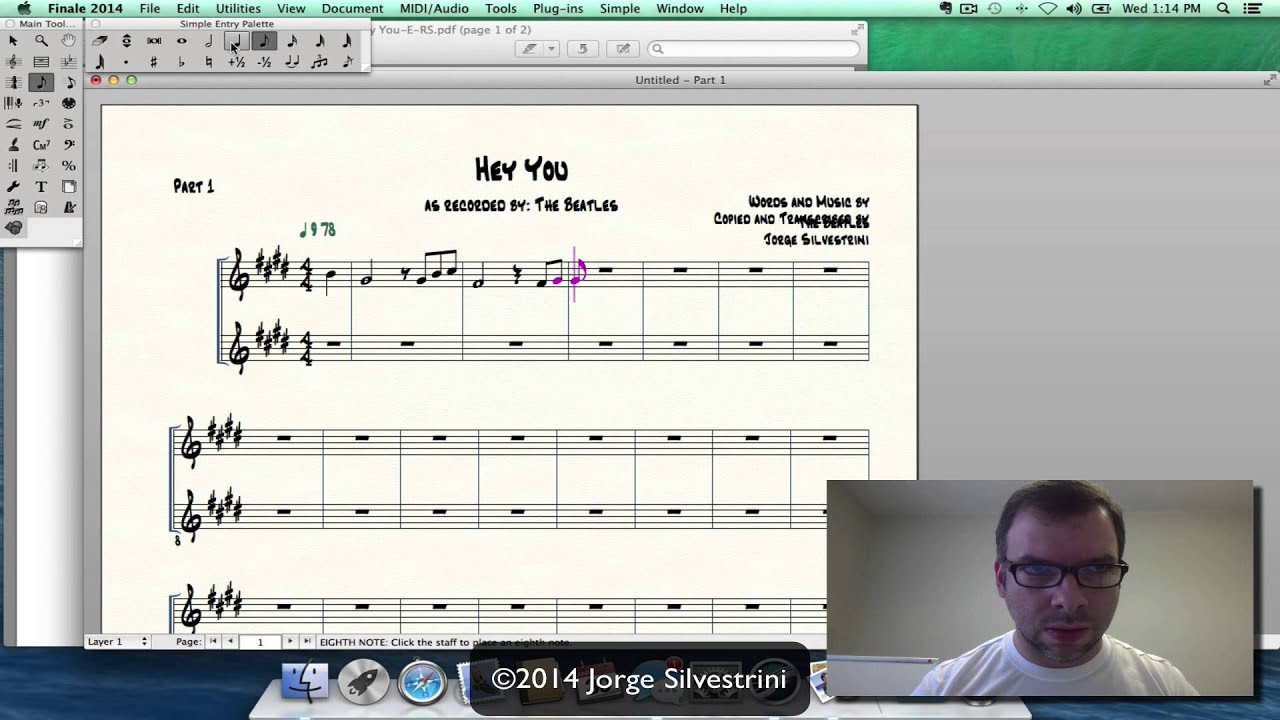This screenshot has height=720, width=1280.
Task: Go to the first page
Action: [213, 641]
